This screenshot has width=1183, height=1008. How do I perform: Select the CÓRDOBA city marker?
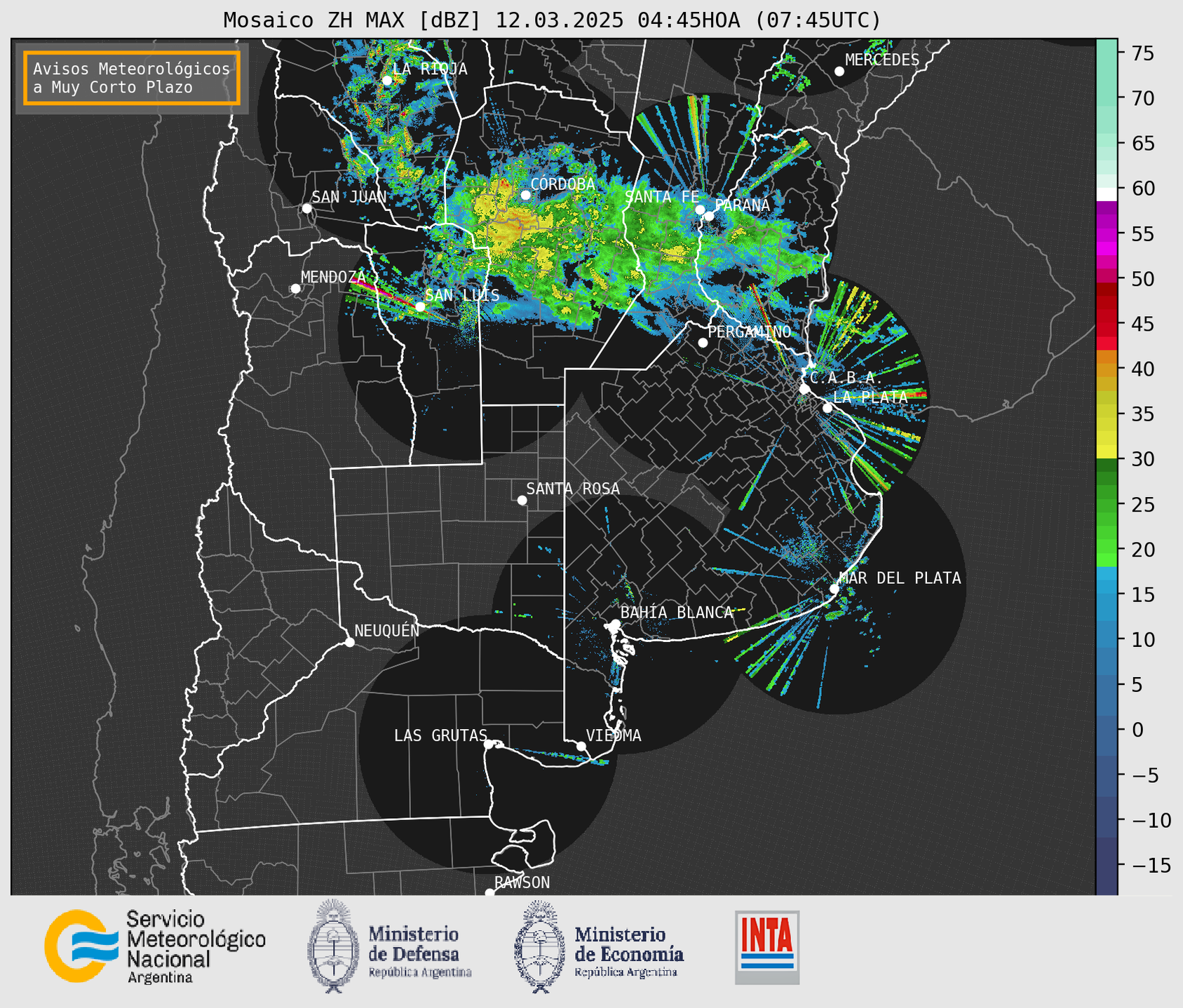coord(525,195)
